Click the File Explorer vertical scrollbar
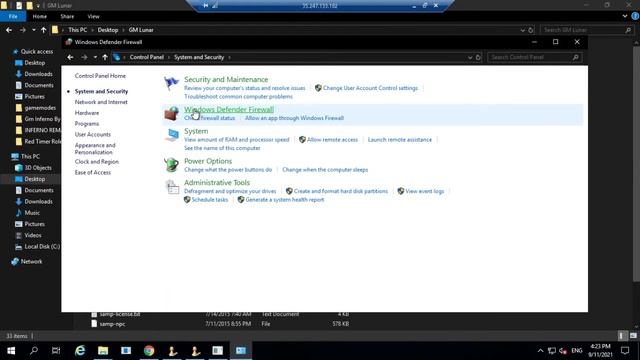The image size is (640, 360). (636, 163)
